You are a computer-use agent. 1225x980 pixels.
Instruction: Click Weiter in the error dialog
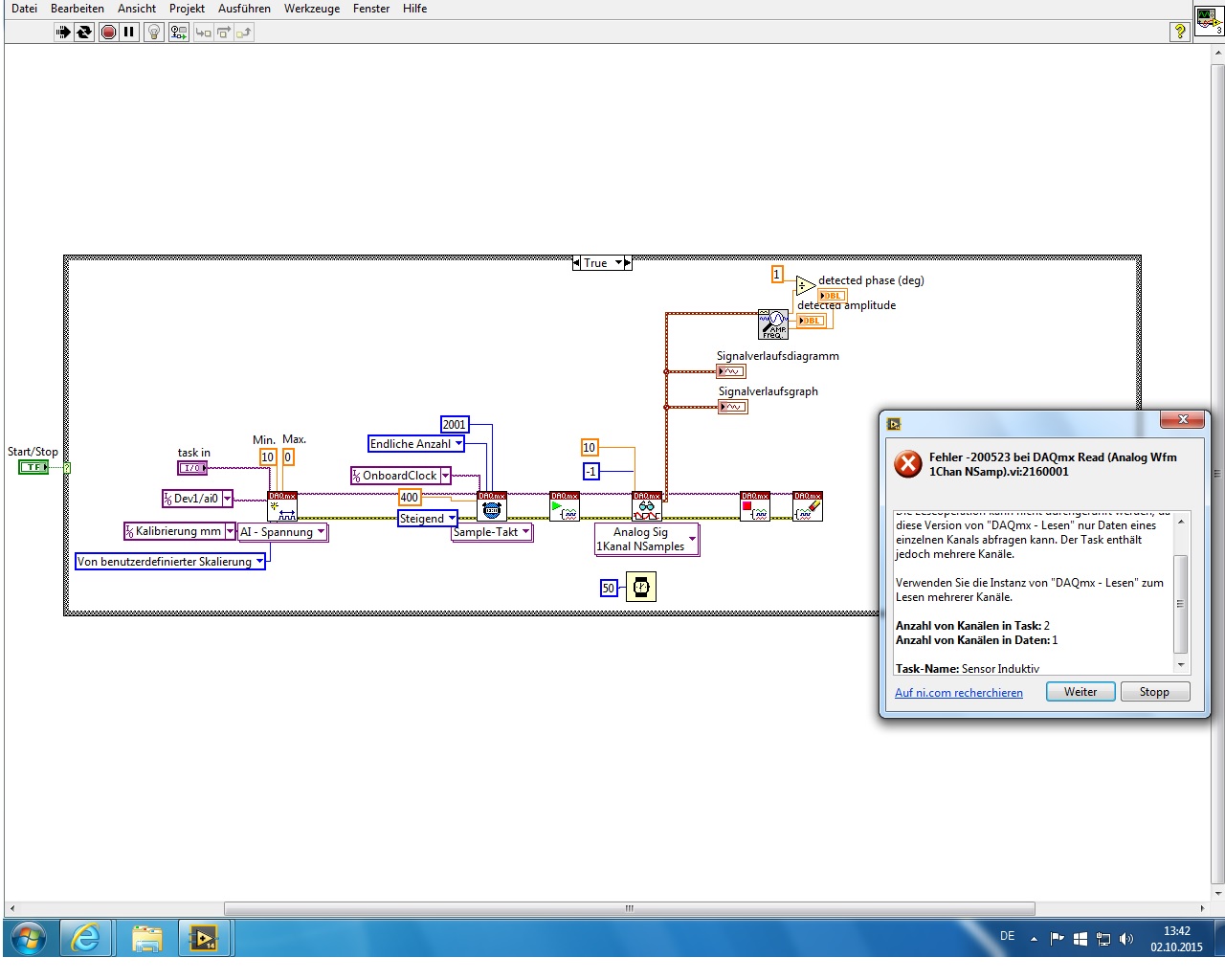point(1080,692)
